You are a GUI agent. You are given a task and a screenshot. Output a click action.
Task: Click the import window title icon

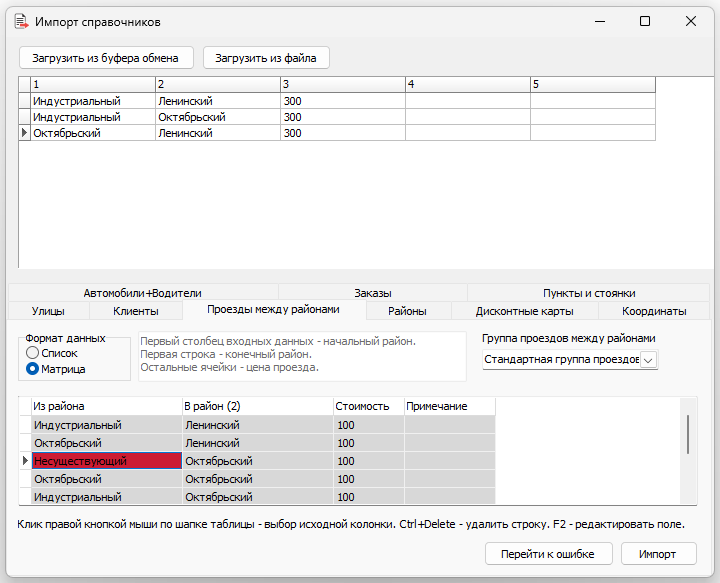(21, 22)
